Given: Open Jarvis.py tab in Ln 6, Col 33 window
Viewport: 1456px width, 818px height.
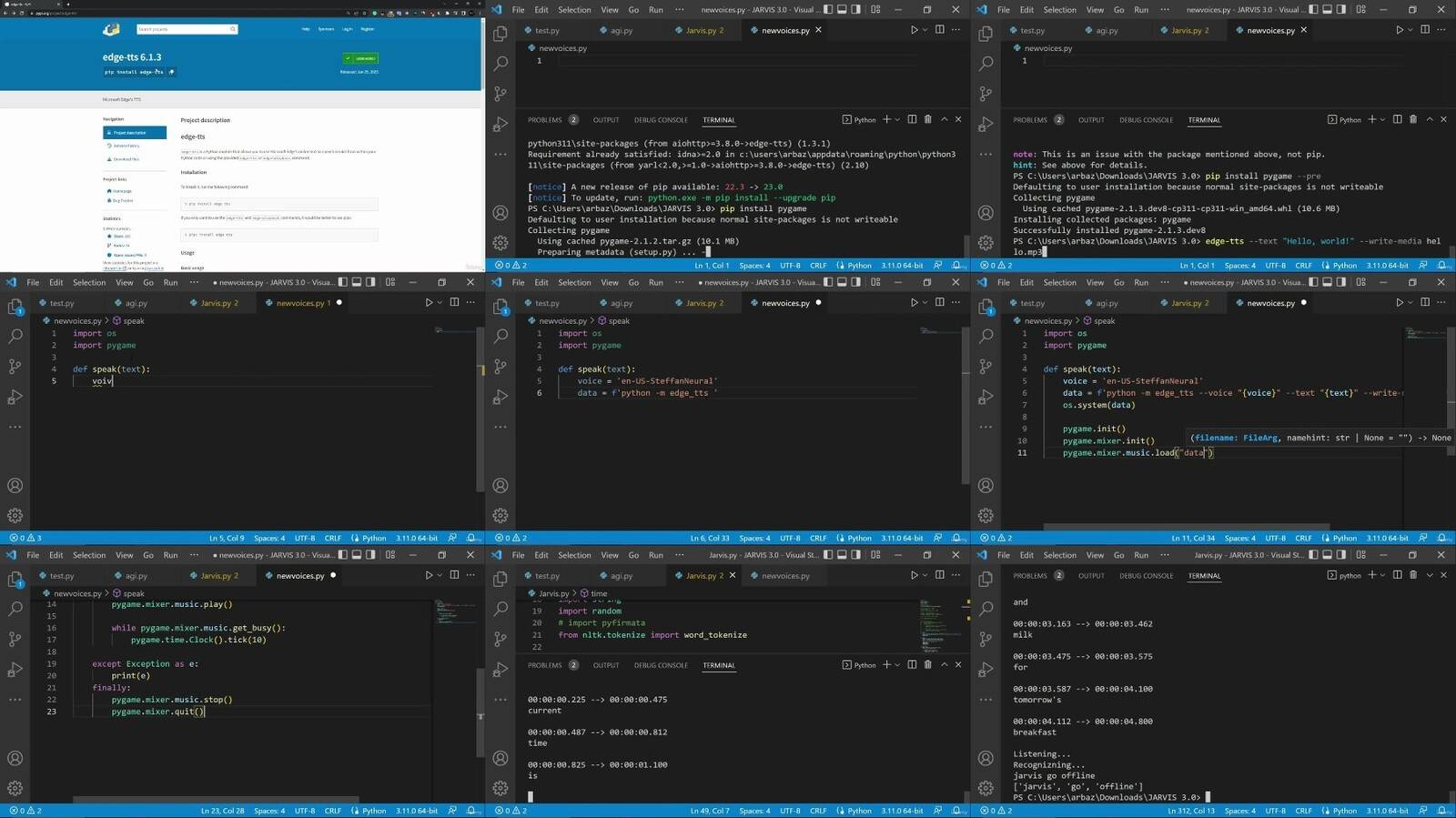Looking at the screenshot, I should [700, 303].
